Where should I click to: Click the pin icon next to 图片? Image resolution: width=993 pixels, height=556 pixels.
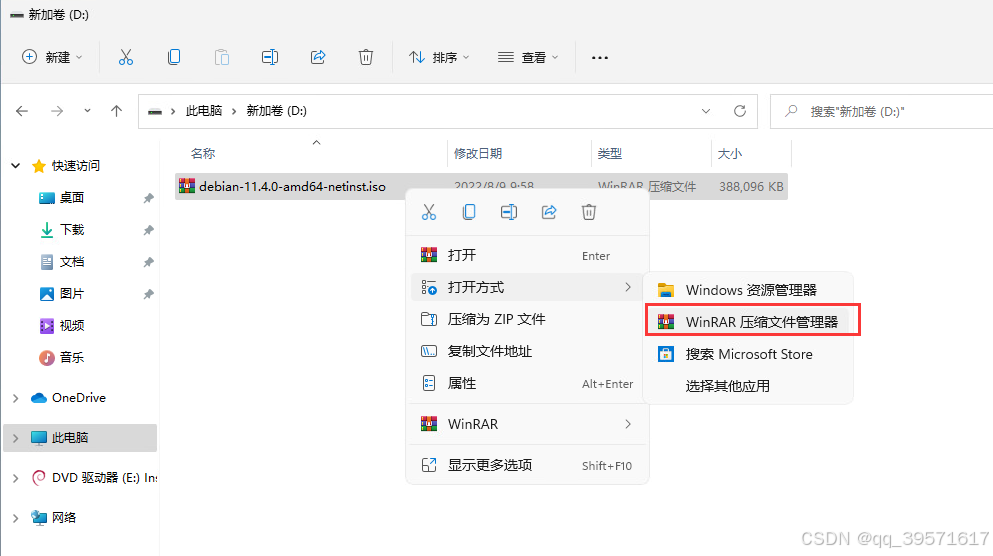pos(148,294)
